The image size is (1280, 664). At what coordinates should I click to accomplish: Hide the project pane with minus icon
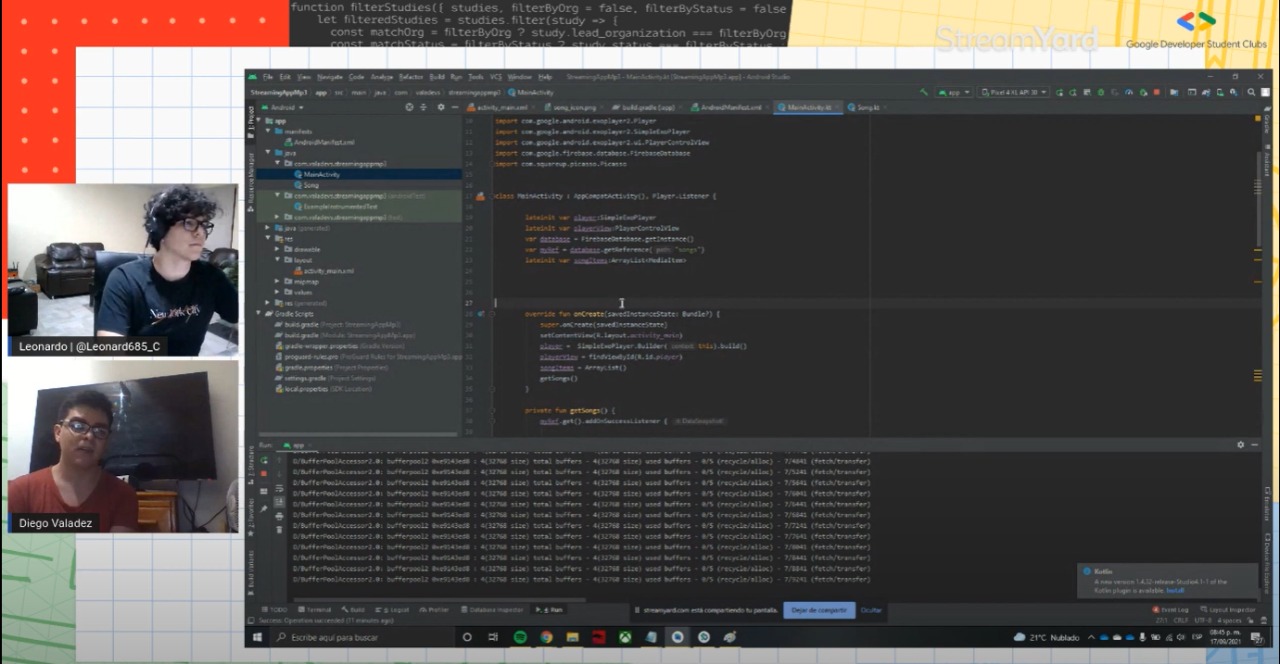pyautogui.click(x=453, y=107)
